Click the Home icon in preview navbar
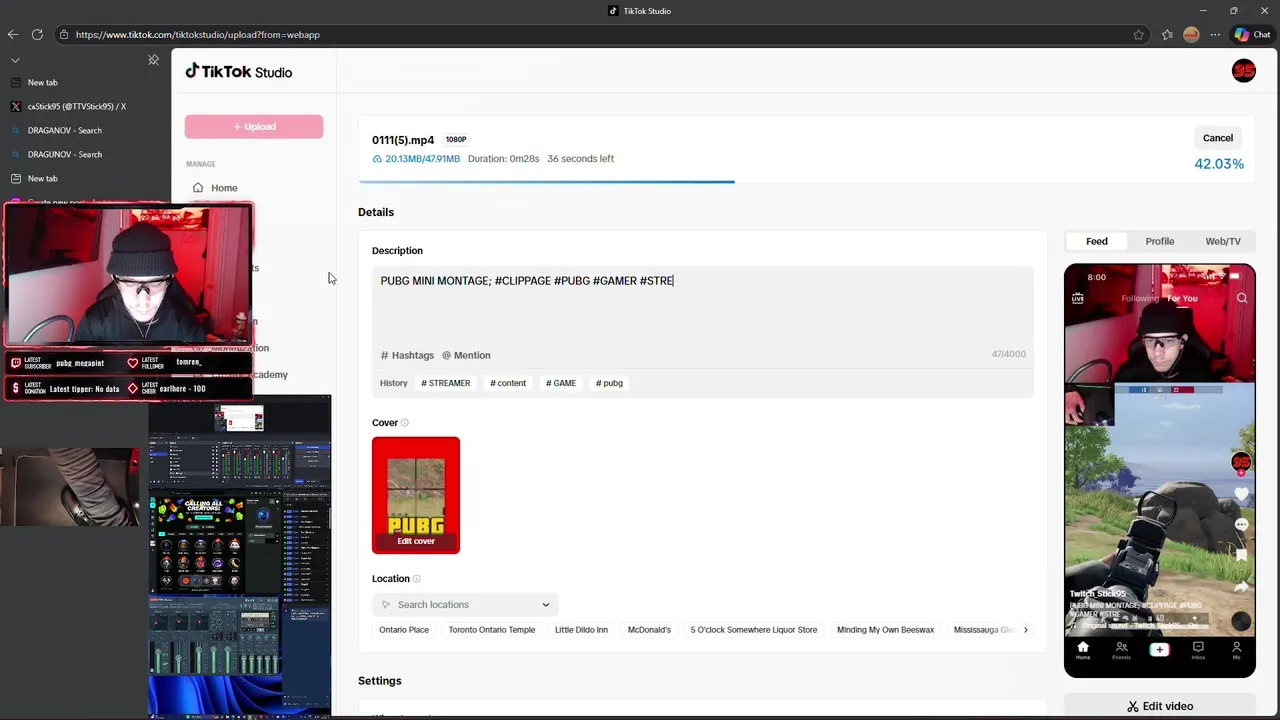 pyautogui.click(x=1082, y=650)
